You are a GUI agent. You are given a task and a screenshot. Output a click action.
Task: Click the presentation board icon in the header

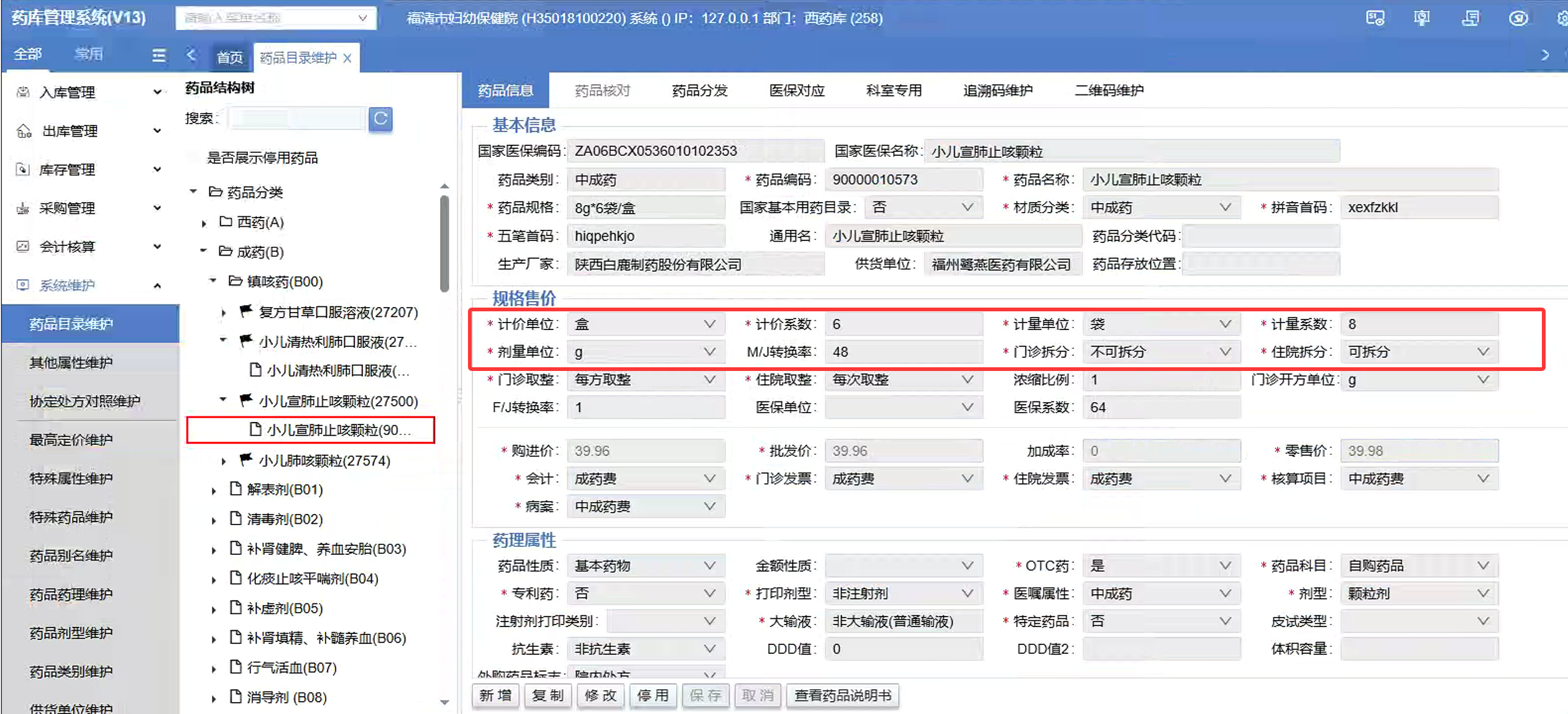coord(1421,19)
